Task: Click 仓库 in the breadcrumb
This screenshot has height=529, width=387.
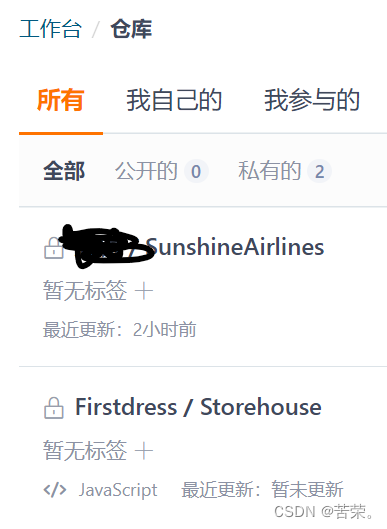Action: [132, 29]
